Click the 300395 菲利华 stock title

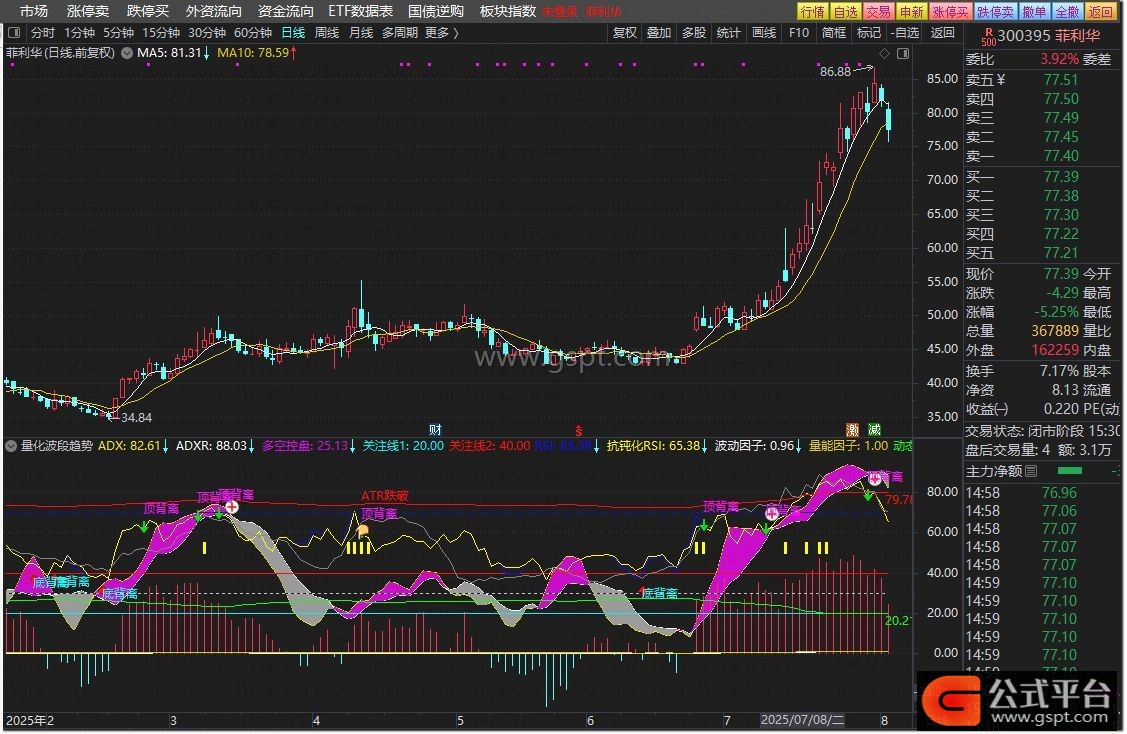1049,36
